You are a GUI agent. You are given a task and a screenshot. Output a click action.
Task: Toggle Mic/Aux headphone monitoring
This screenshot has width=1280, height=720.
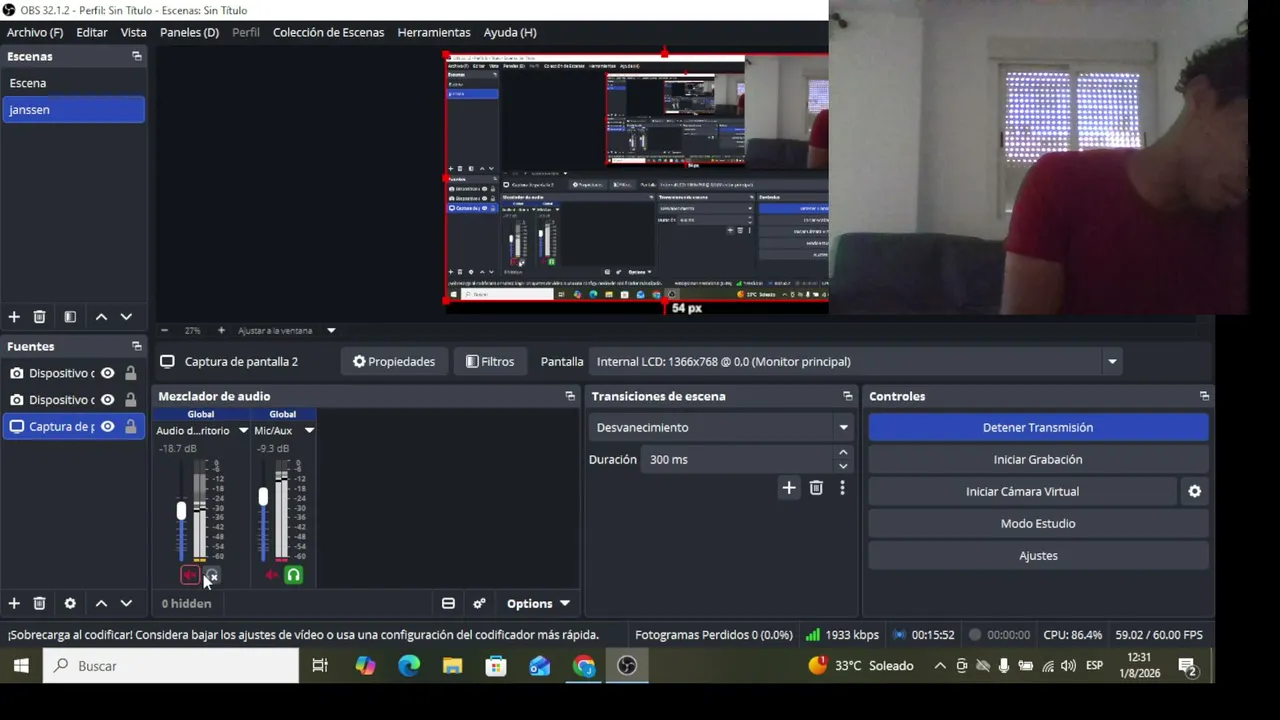click(x=293, y=575)
